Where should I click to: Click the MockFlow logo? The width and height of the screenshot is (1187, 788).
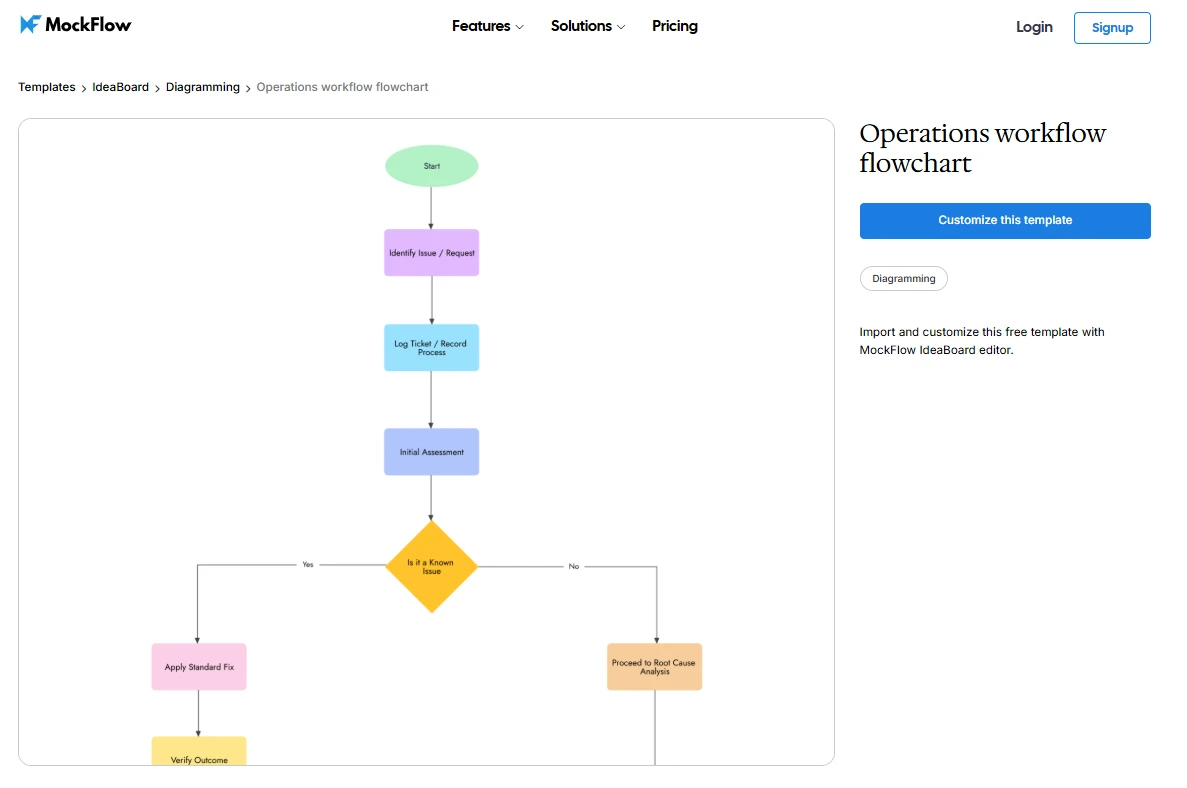pyautogui.click(x=76, y=25)
